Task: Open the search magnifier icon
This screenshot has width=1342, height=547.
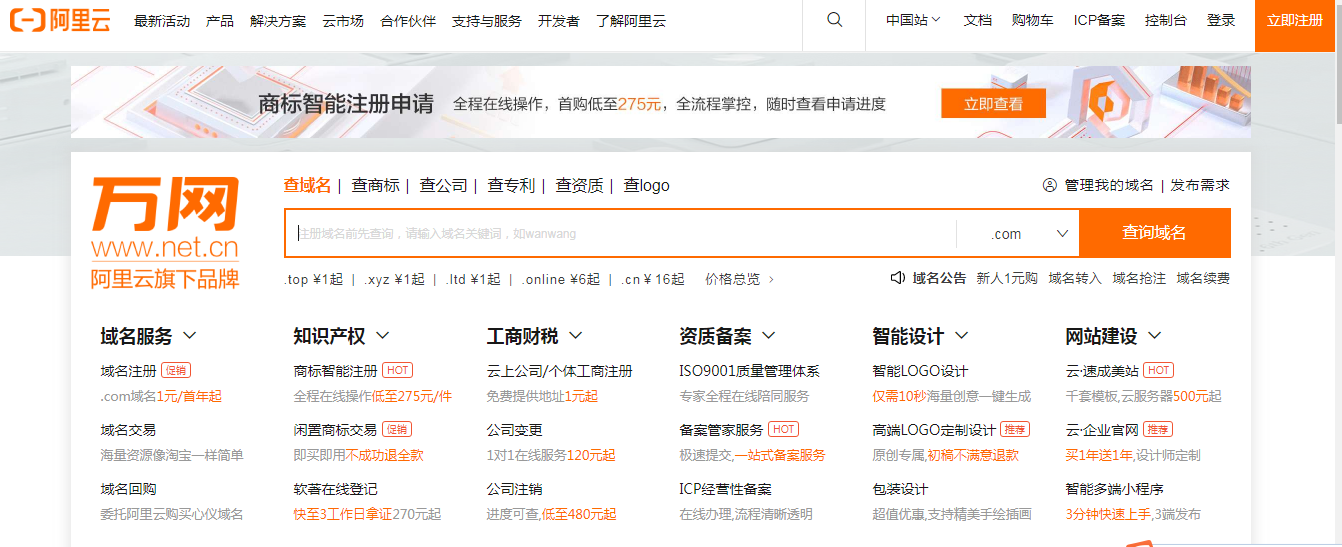Action: 835,20
